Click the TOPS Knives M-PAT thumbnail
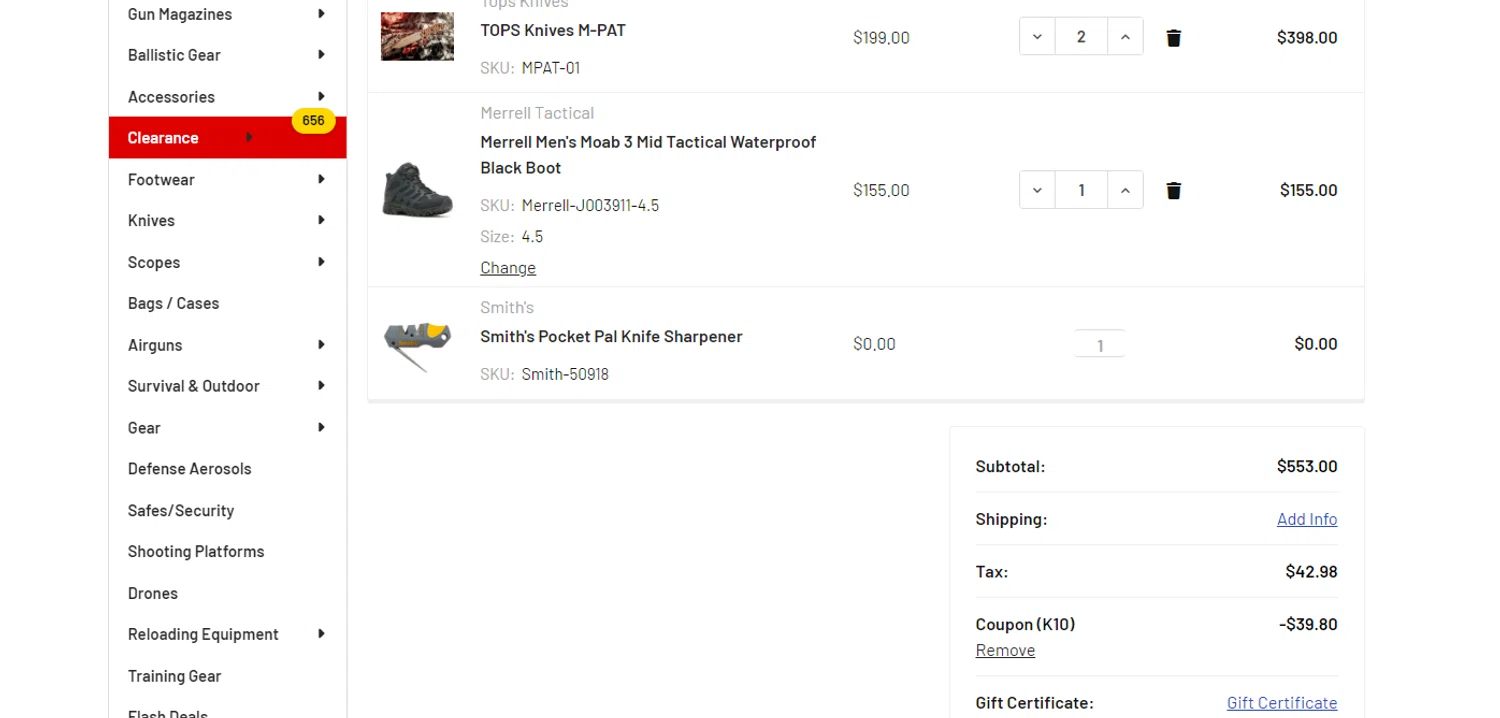This screenshot has width=1500, height=718. coord(417,37)
